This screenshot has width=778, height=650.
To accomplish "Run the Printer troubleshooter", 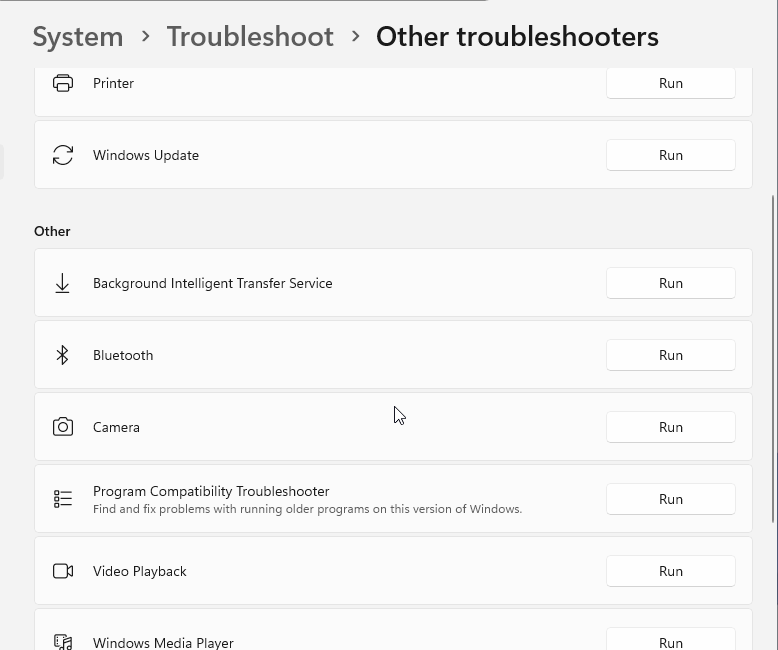I will tap(671, 83).
